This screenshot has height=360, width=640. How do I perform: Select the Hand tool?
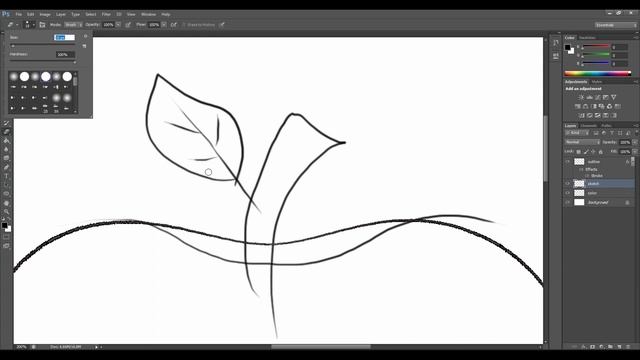(x=6, y=203)
